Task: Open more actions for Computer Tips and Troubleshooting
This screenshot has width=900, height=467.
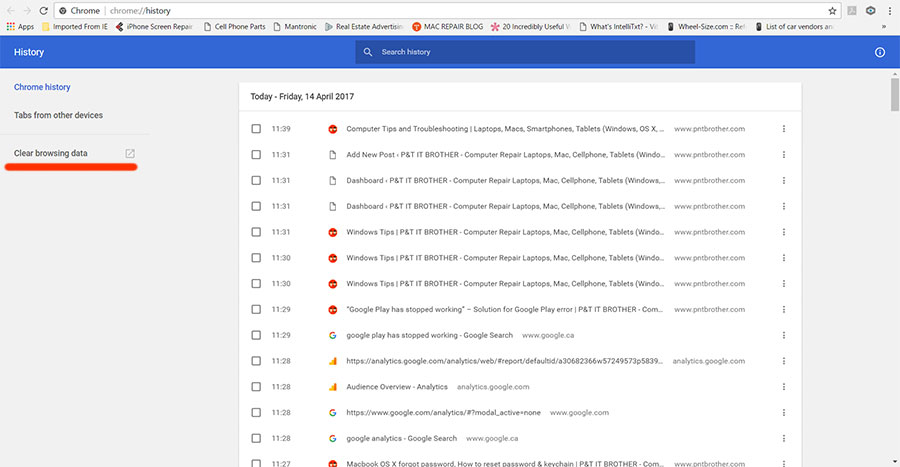Action: click(783, 129)
